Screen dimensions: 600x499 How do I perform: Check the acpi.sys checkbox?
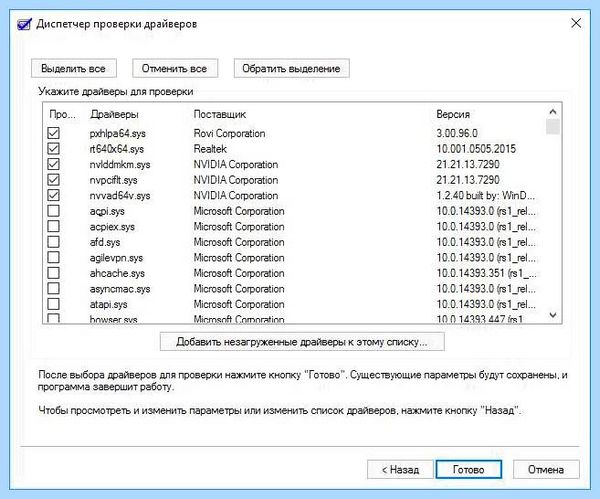click(x=54, y=211)
